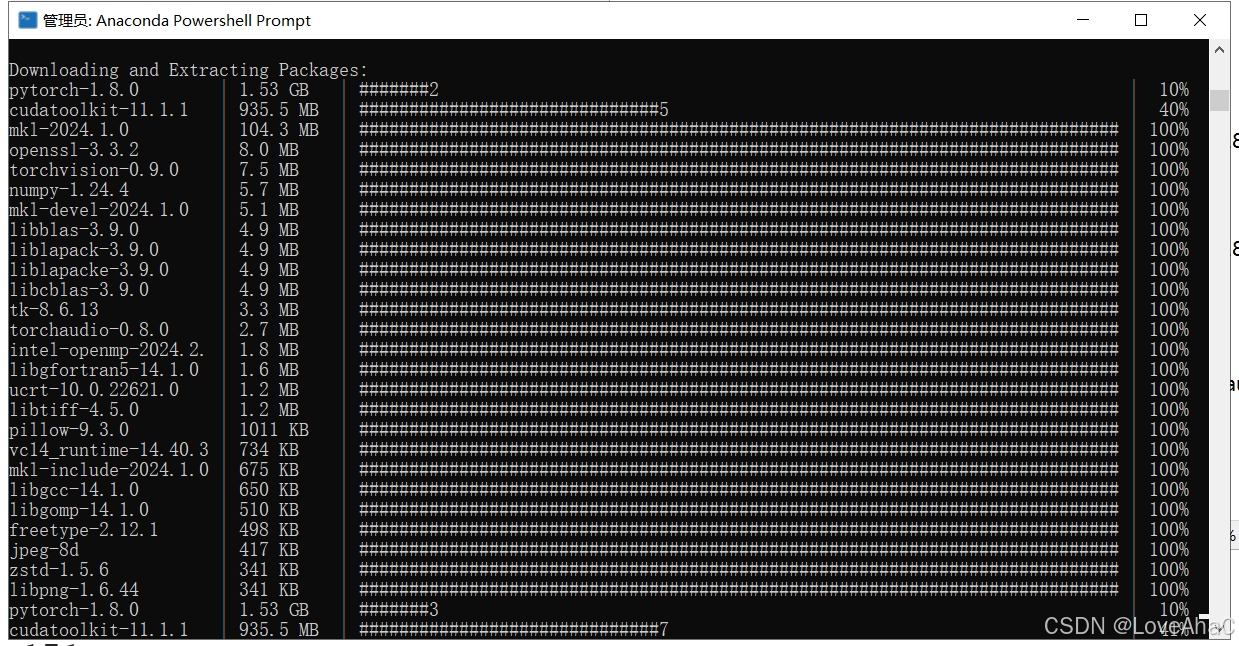
Task: Open the PowerShell window icon menu
Action: [28, 20]
